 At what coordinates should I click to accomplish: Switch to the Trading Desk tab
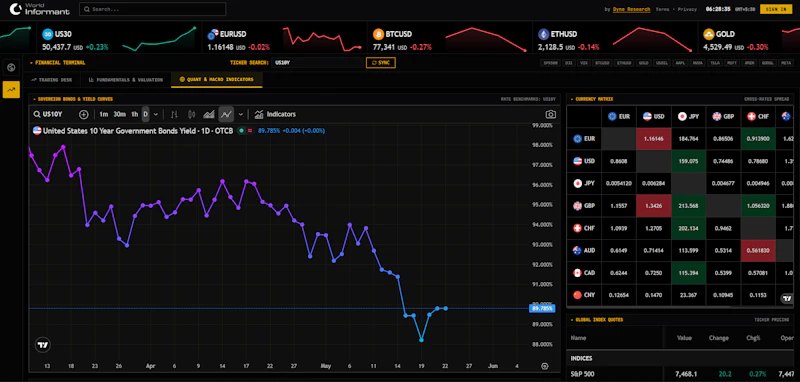(x=52, y=80)
